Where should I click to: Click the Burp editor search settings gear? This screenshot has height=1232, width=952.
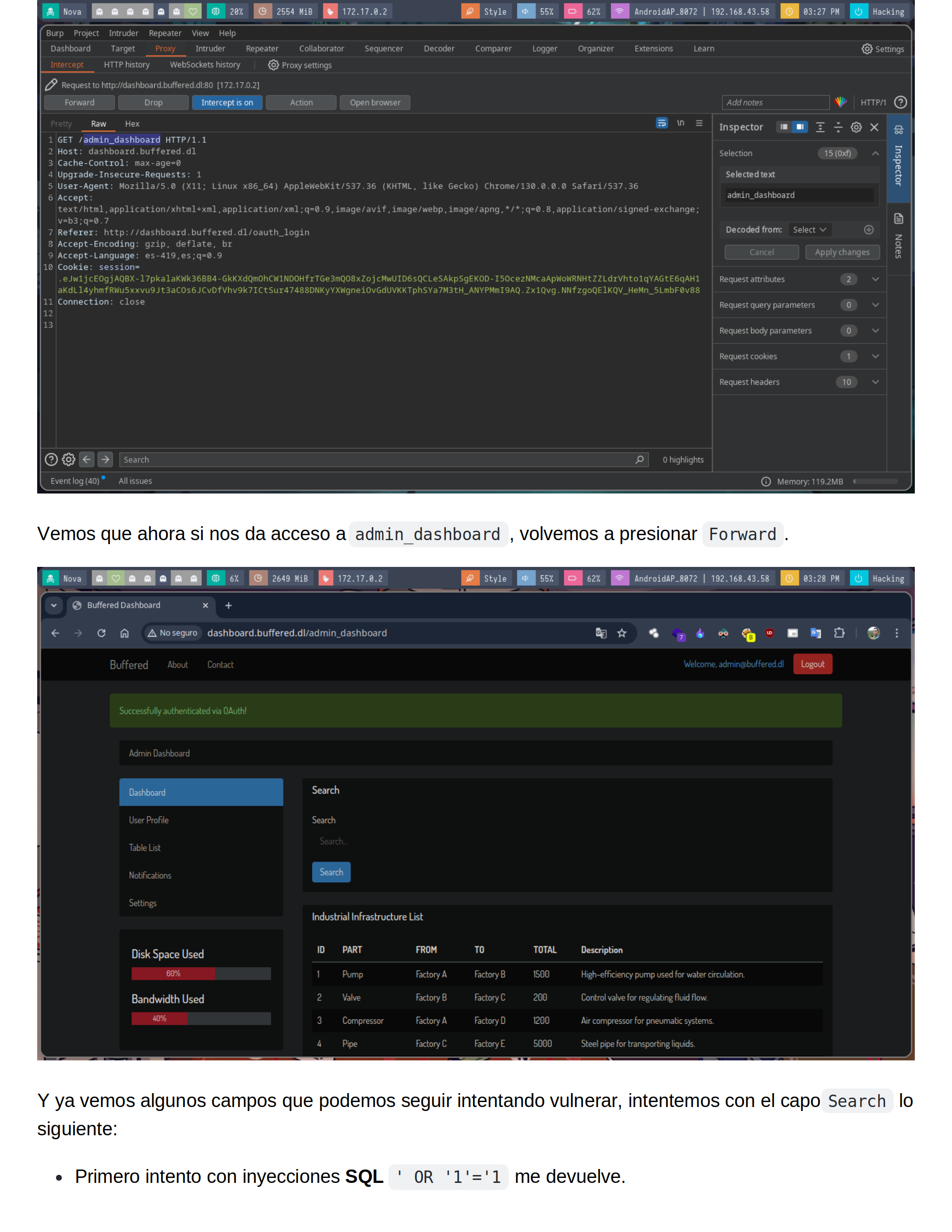point(68,459)
